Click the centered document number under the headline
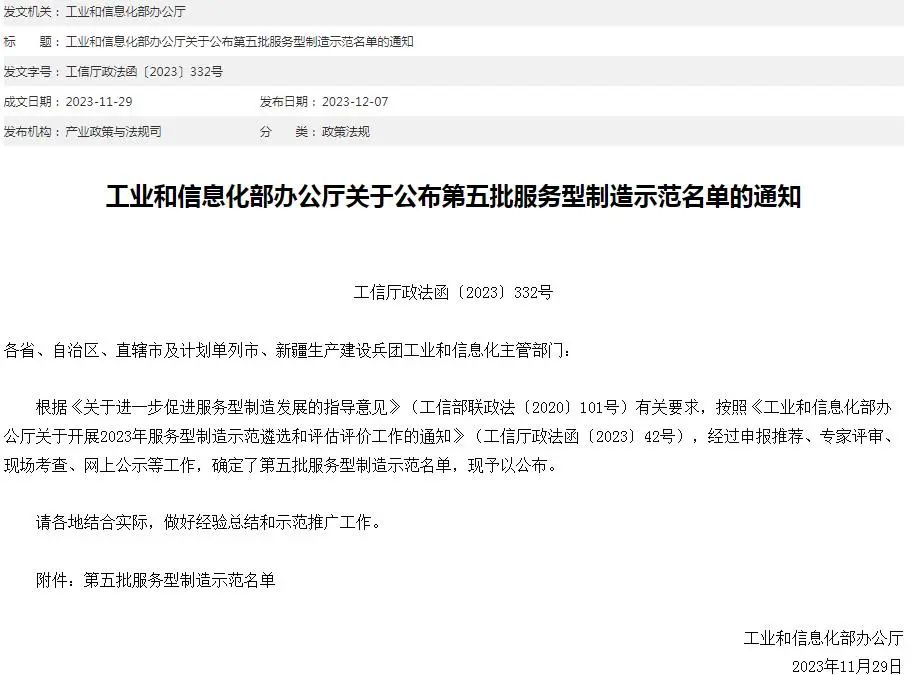The image size is (913, 675). pos(453,292)
